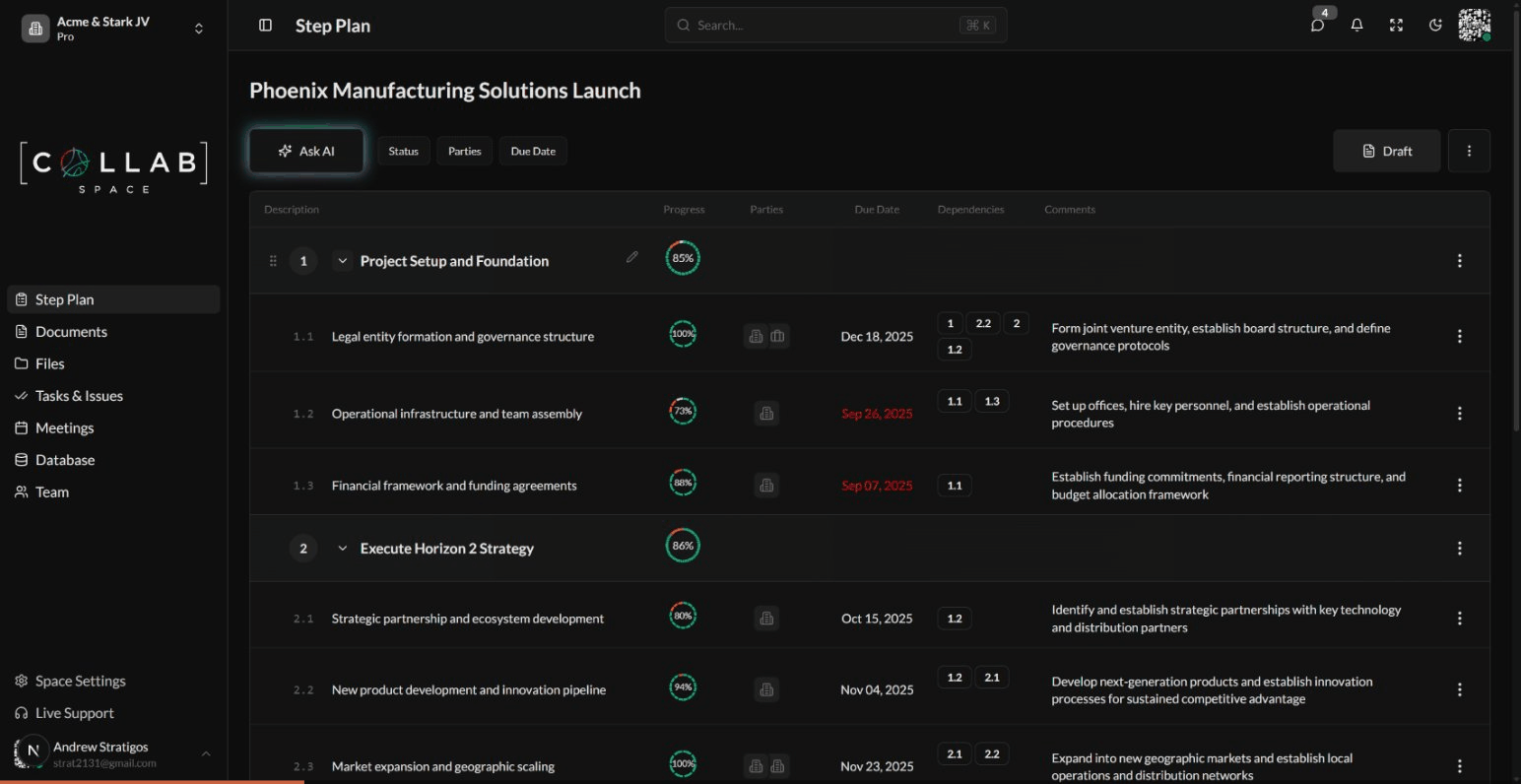
Task: Switch to the Documents section
Action: click(x=71, y=331)
